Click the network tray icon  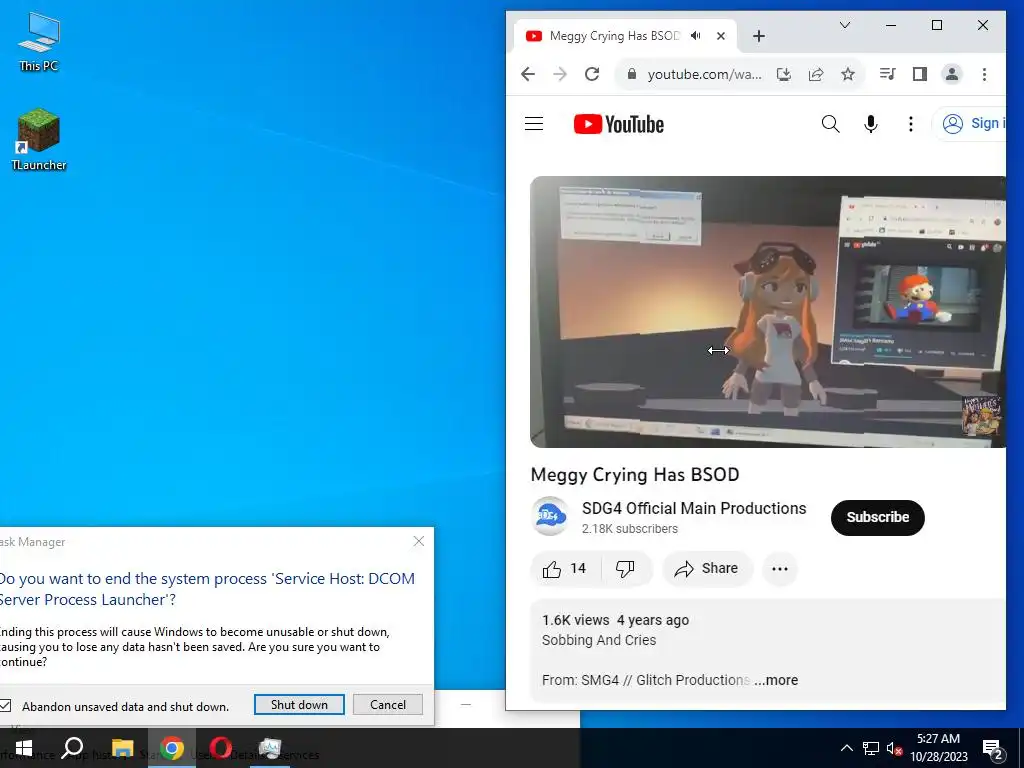871,748
